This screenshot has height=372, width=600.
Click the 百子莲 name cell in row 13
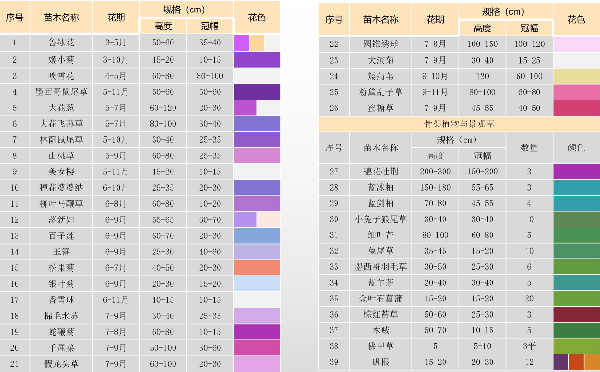pyautogui.click(x=61, y=235)
